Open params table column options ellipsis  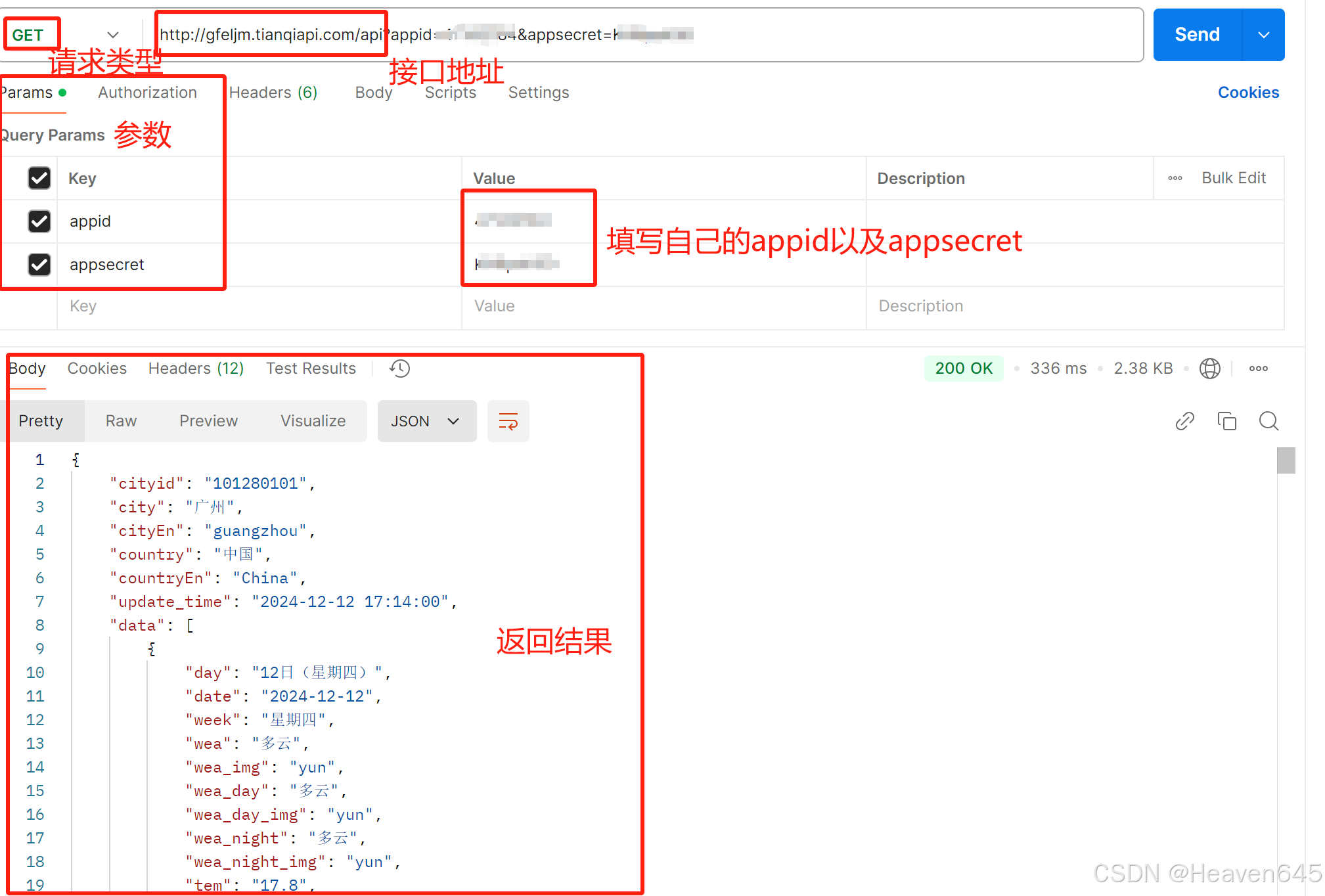[x=1175, y=178]
